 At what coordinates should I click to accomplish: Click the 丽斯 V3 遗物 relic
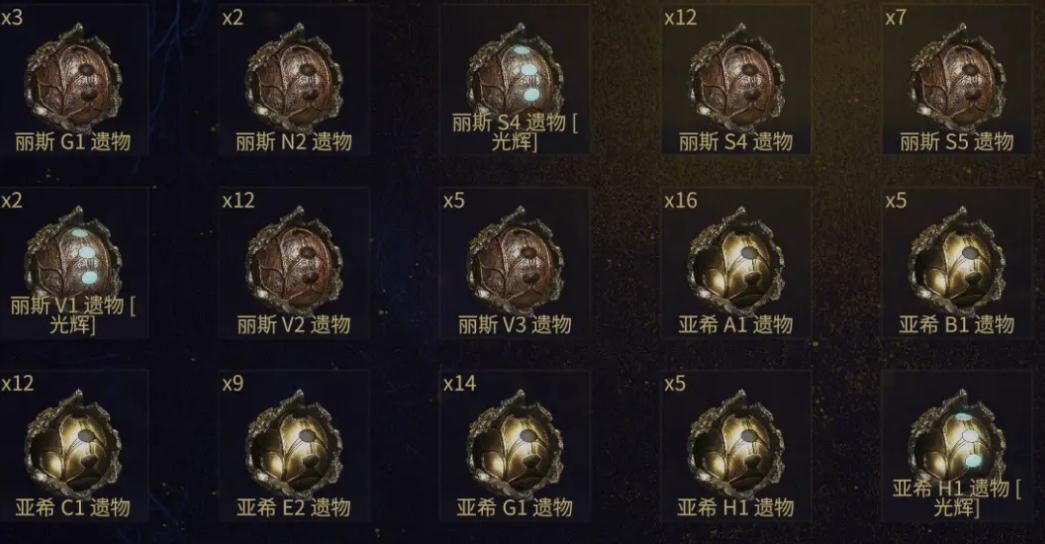pos(515,260)
